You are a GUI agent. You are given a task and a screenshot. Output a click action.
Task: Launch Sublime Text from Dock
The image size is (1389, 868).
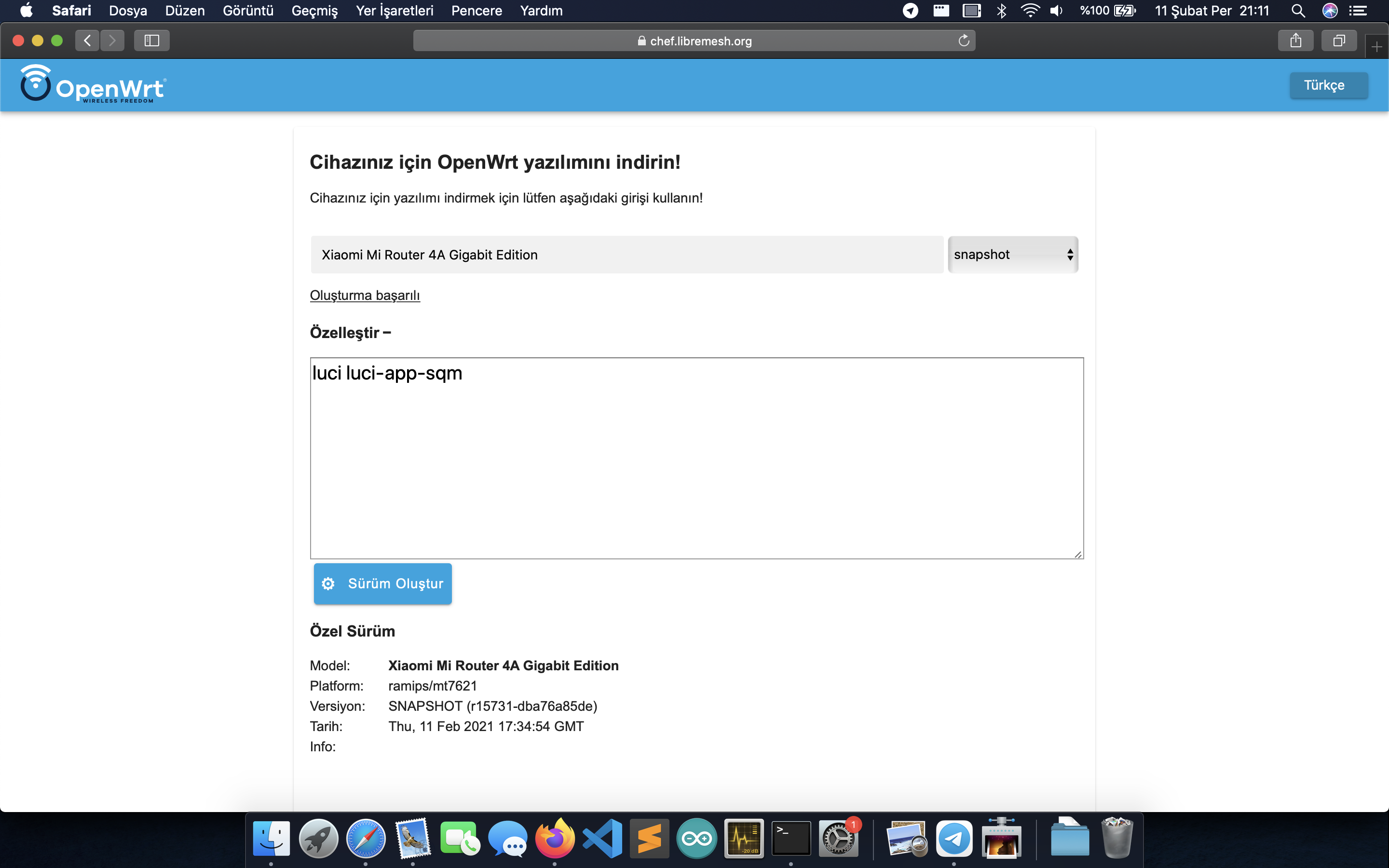649,838
